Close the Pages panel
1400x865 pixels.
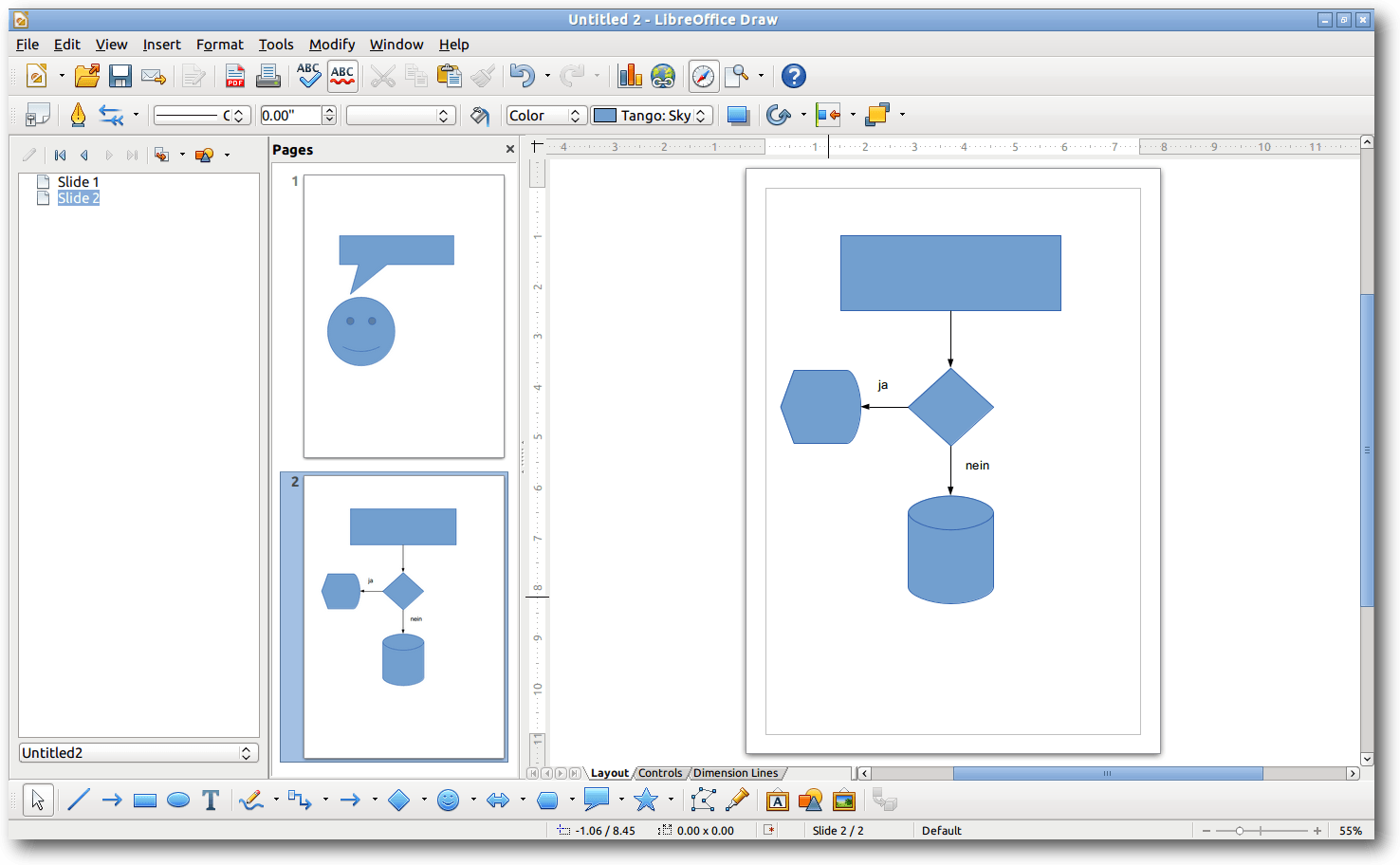(510, 149)
